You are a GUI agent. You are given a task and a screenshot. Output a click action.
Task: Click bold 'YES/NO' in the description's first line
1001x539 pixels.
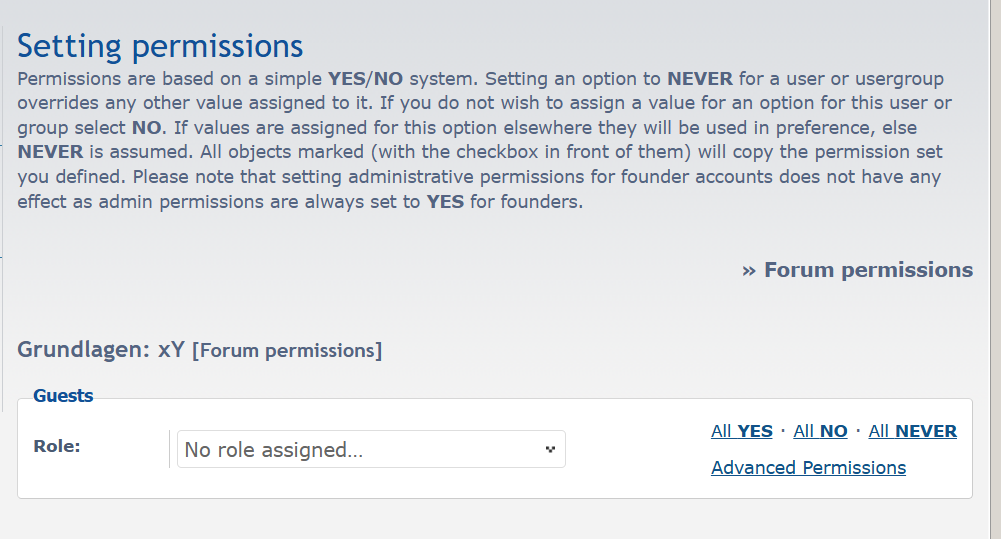(365, 78)
